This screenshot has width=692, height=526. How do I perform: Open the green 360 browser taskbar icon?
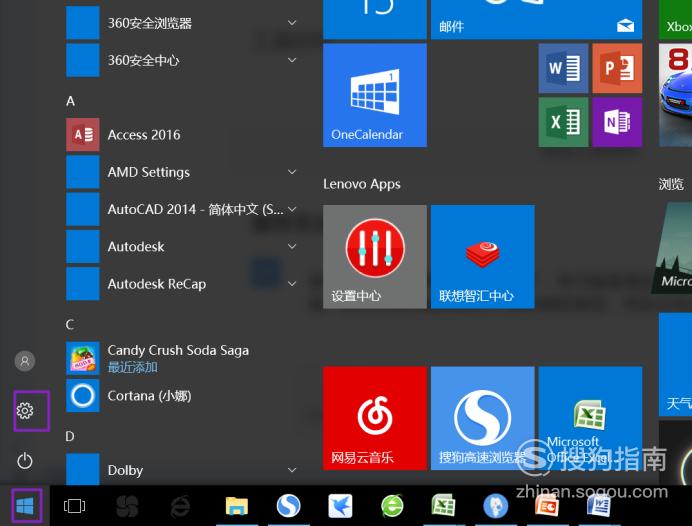pos(392,506)
